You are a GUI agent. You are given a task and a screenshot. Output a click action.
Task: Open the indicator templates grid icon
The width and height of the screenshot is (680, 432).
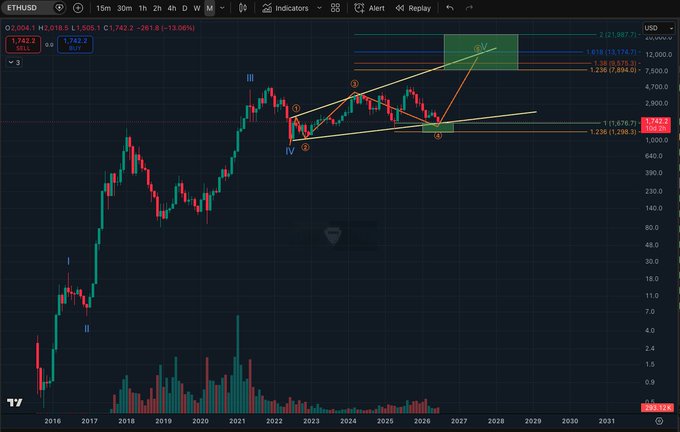(335, 8)
